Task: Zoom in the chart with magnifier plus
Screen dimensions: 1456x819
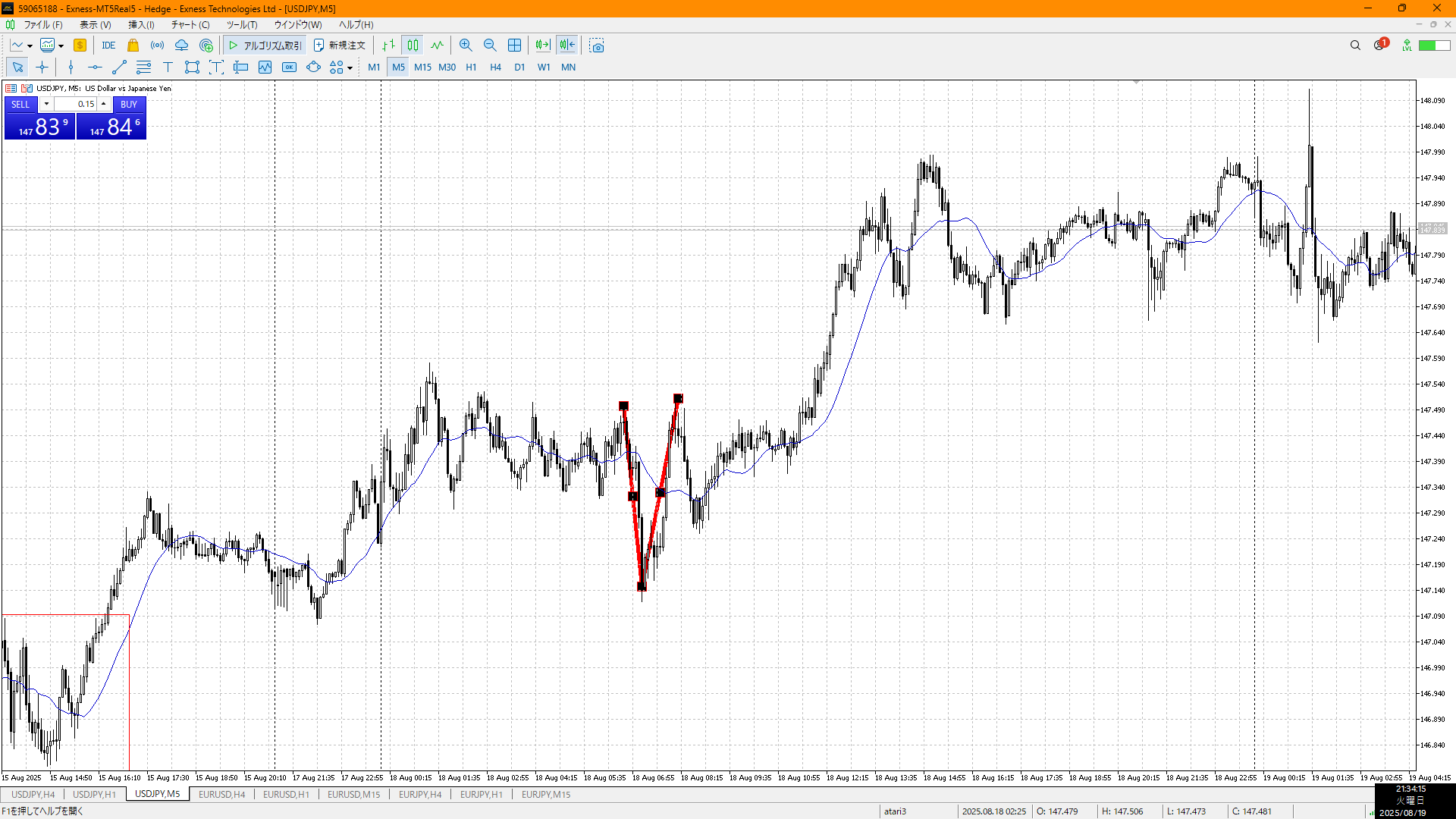Action: point(466,45)
